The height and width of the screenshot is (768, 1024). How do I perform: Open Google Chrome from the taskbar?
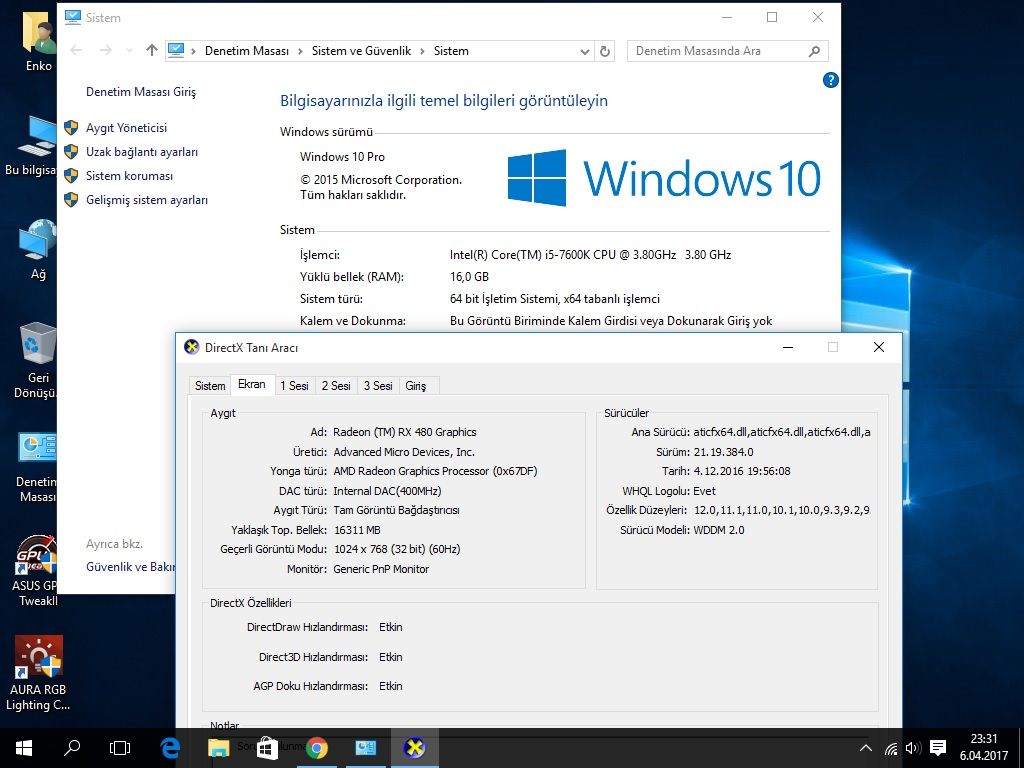pos(317,747)
